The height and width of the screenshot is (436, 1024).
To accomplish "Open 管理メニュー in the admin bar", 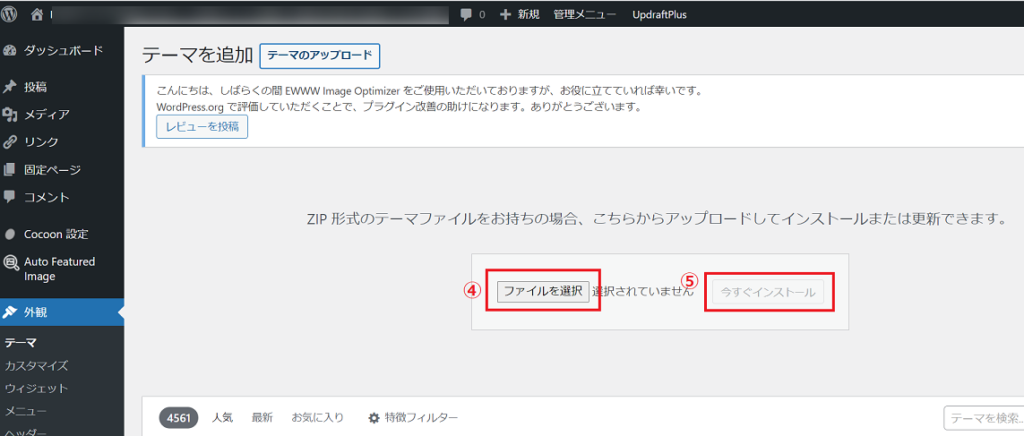I will pos(584,14).
